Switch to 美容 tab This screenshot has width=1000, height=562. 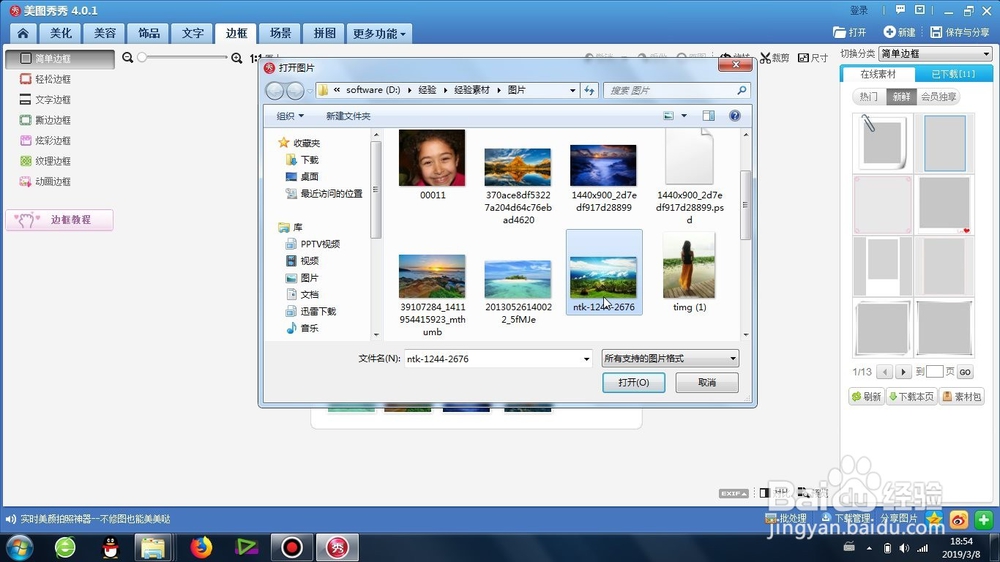tap(105, 33)
